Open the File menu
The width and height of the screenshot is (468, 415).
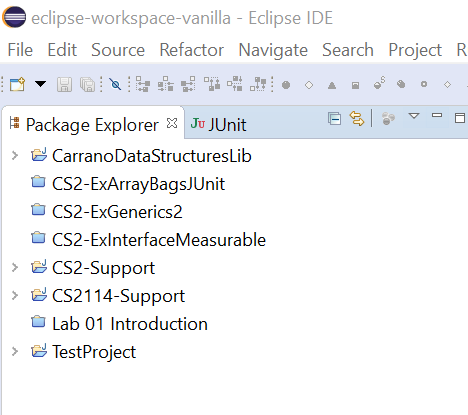point(20,50)
